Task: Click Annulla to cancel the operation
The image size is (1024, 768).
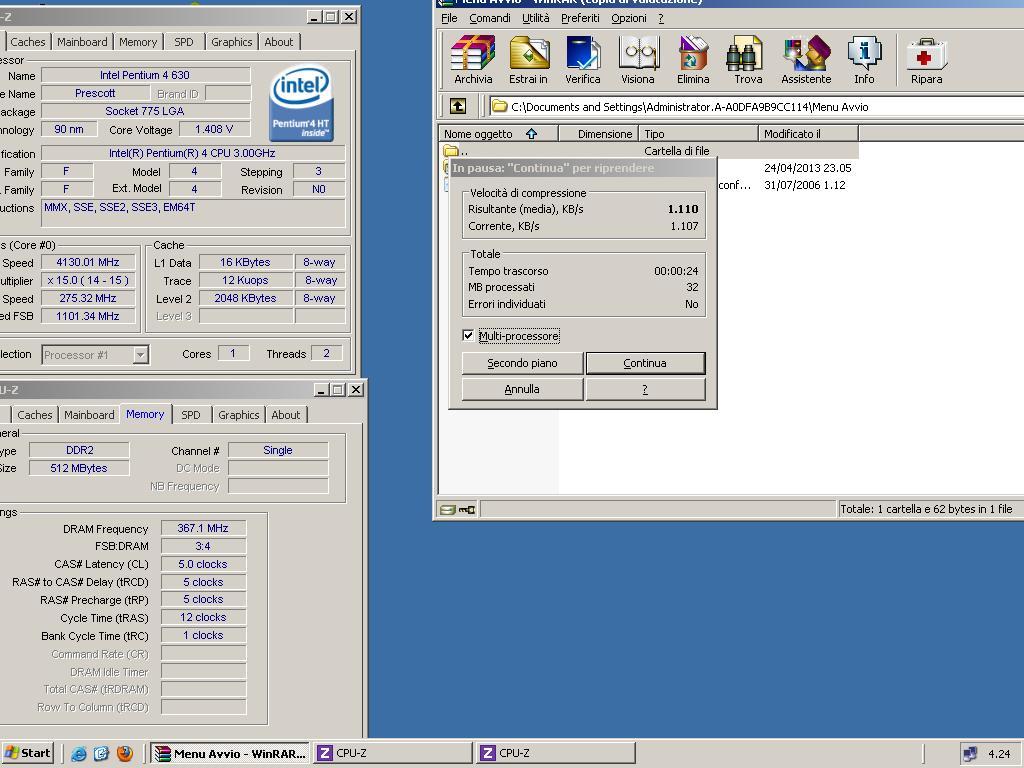Action: click(522, 389)
